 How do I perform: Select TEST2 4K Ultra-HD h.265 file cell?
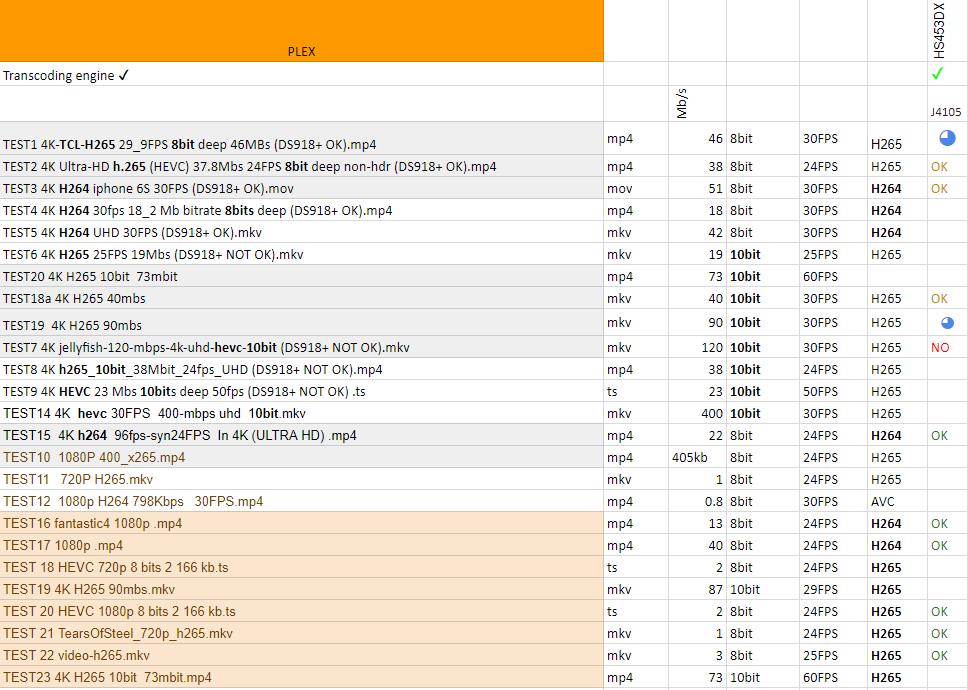tap(301, 166)
